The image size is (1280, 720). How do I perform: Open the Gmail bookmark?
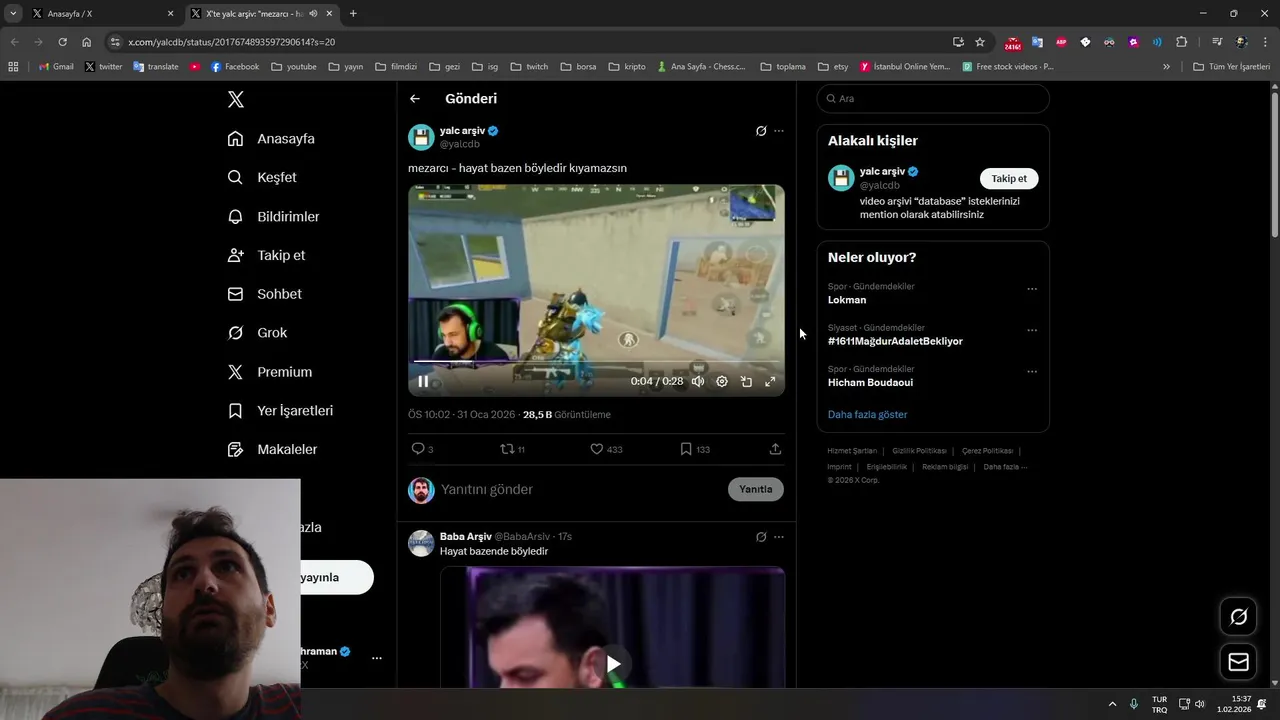56,67
